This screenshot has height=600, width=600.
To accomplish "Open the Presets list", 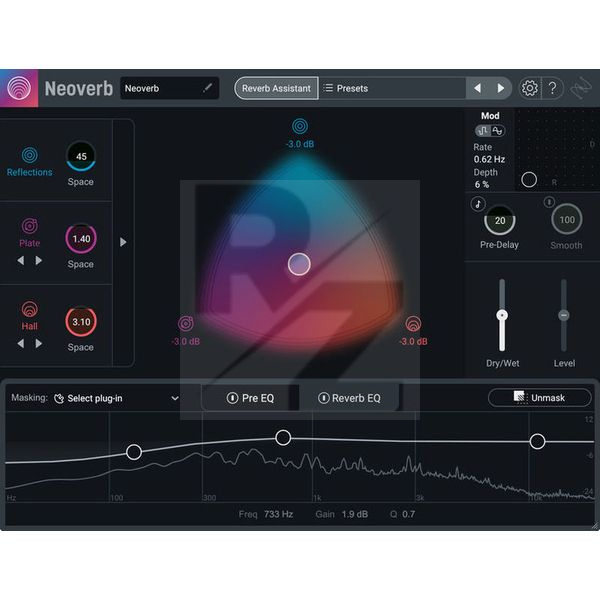I will 346,88.
